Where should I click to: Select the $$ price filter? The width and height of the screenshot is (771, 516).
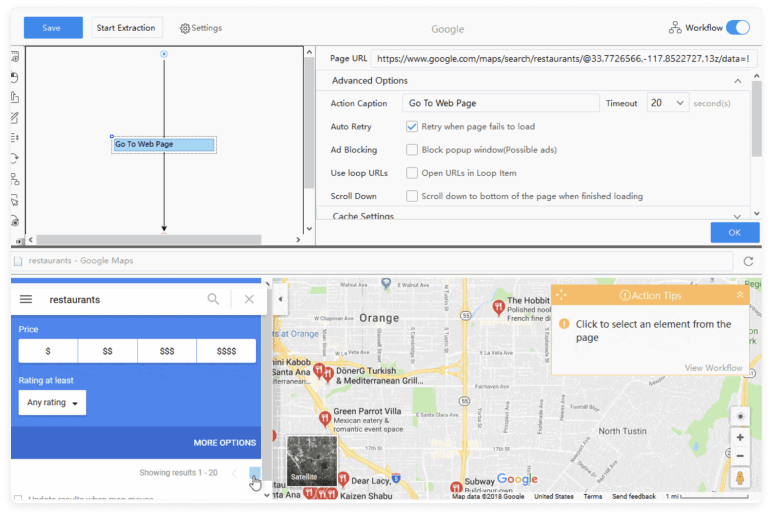tap(107, 351)
